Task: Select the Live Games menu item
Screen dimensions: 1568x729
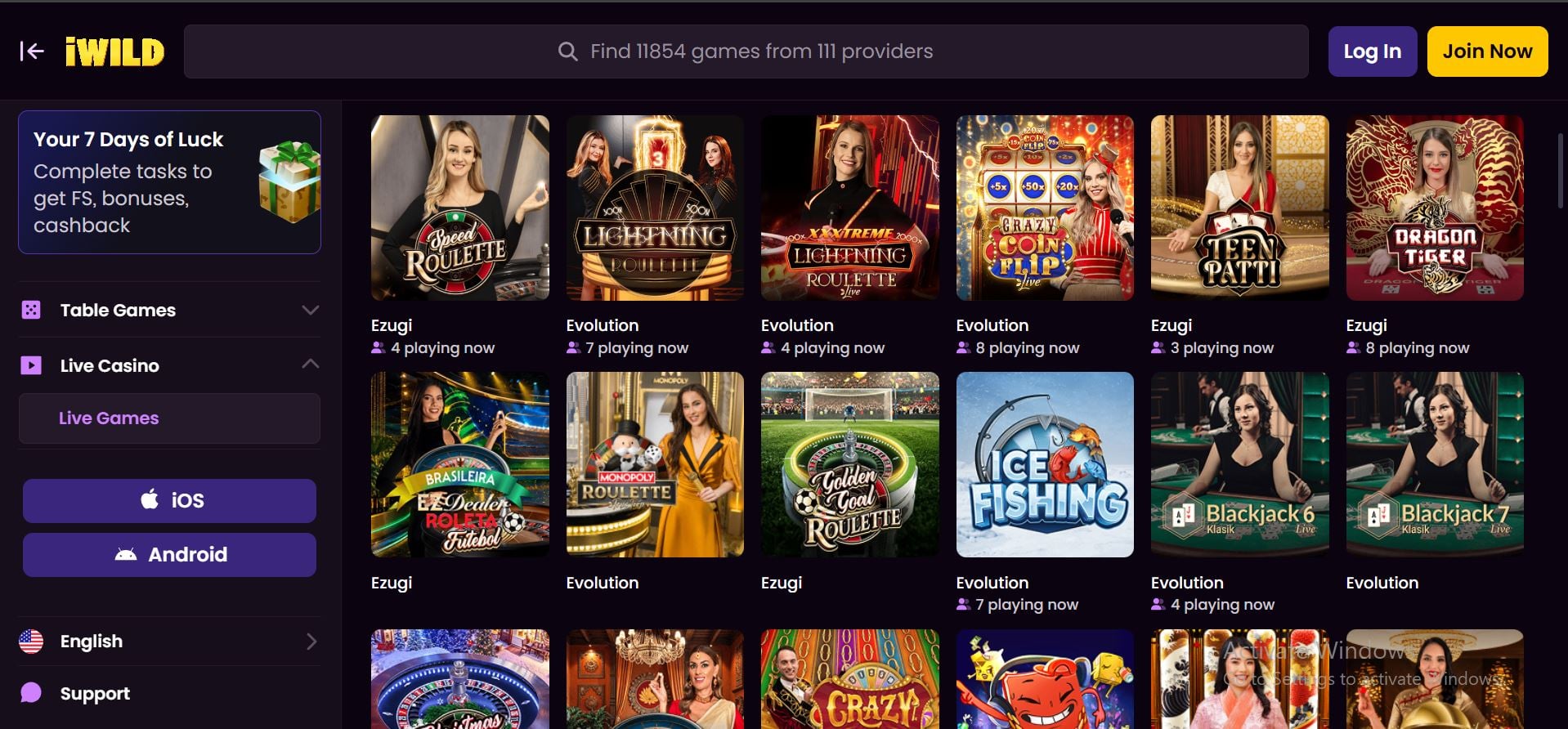Action: click(x=169, y=418)
